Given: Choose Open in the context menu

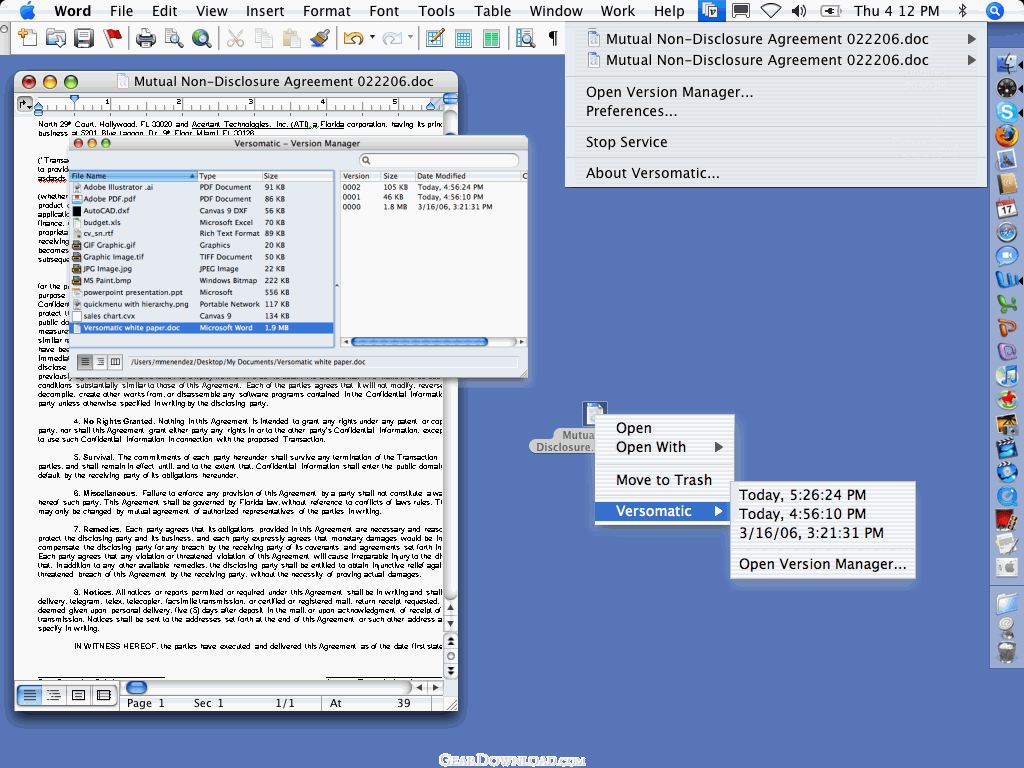Looking at the screenshot, I should [x=664, y=428].
